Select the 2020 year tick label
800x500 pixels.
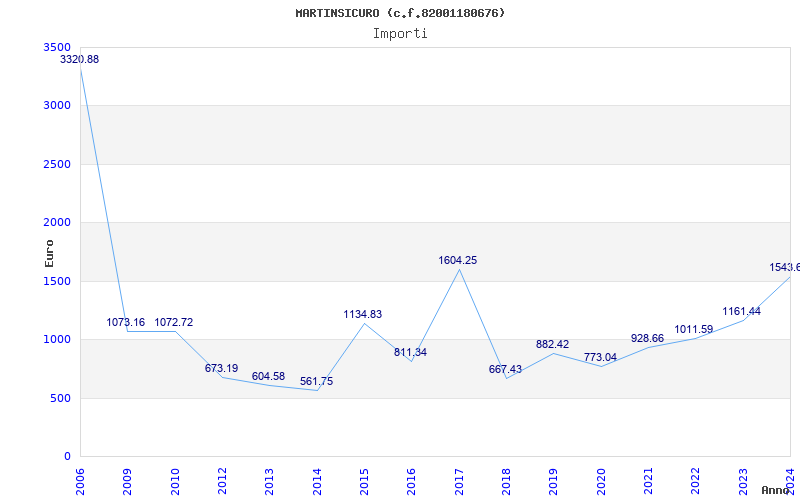[601, 481]
